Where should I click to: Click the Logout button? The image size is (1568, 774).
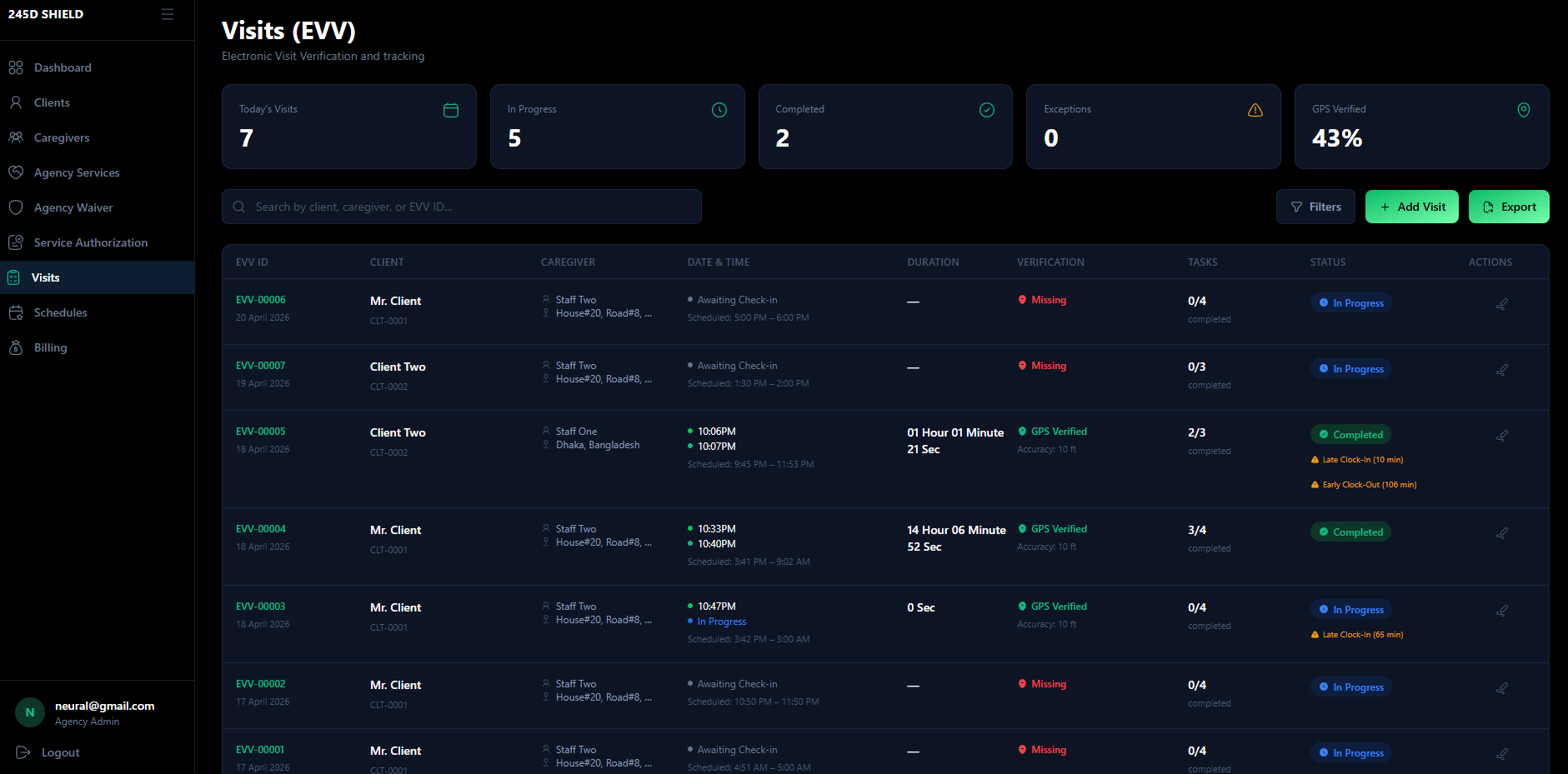point(48,752)
